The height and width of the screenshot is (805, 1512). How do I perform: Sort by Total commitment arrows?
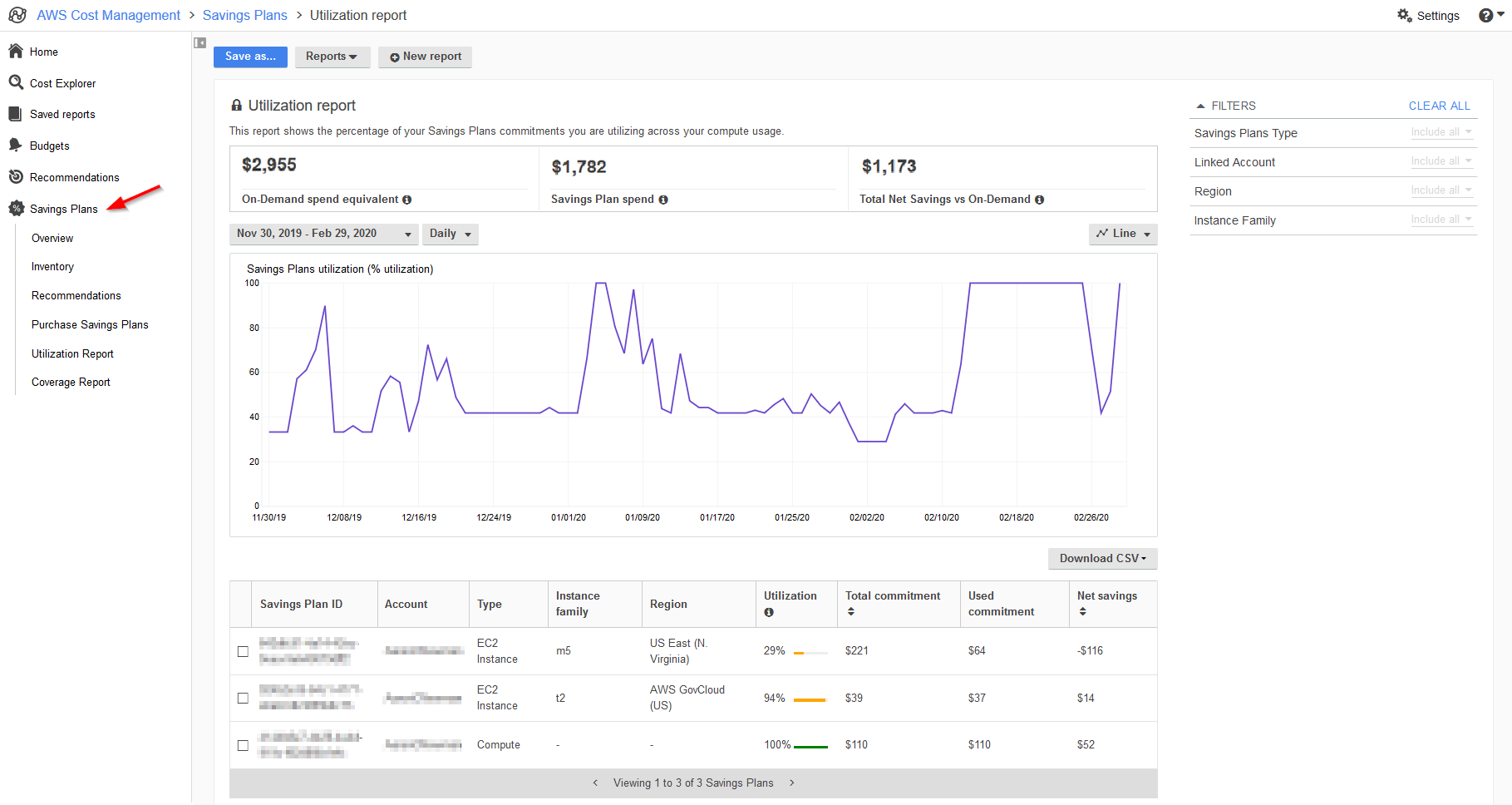(x=850, y=612)
